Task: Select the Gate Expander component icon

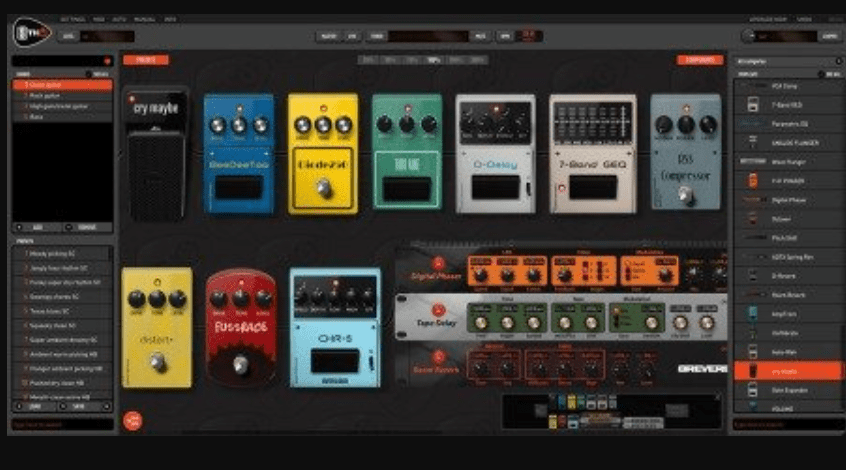Action: tap(753, 390)
